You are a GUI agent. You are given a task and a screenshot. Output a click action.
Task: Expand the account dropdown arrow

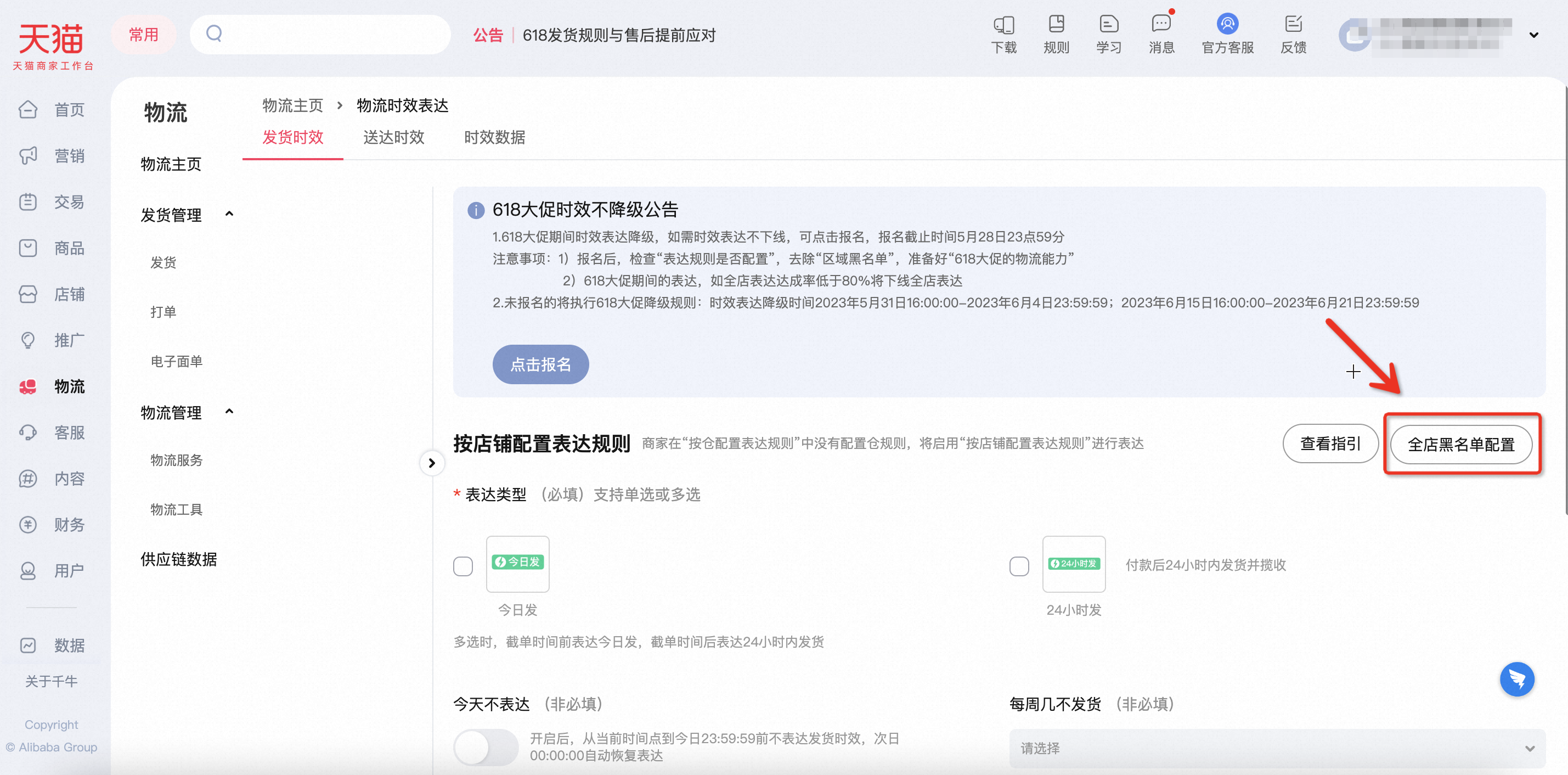pyautogui.click(x=1534, y=35)
